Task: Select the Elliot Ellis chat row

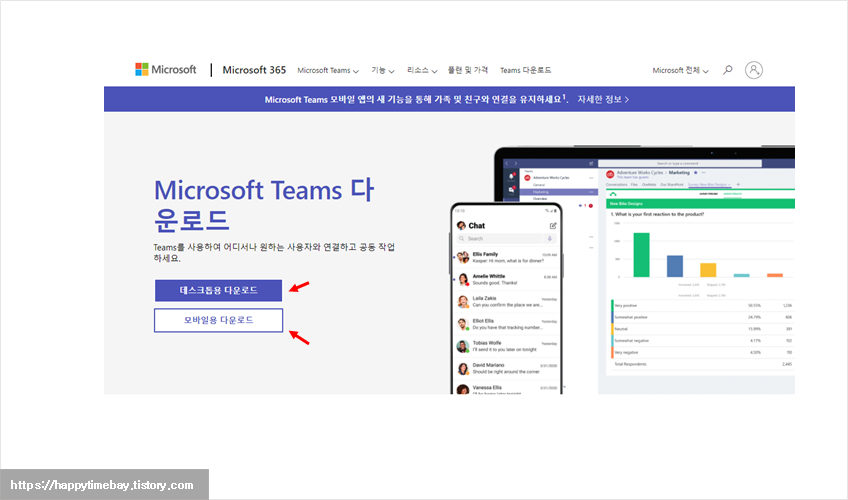Action: pos(506,324)
